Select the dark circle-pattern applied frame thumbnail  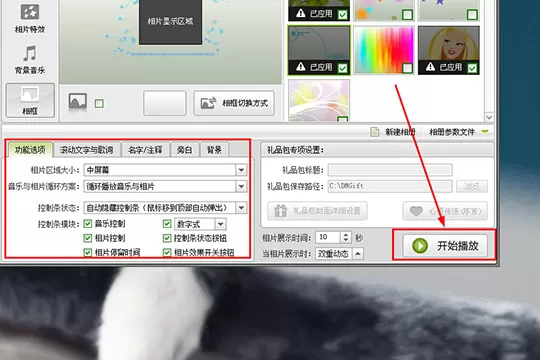[x=319, y=50]
